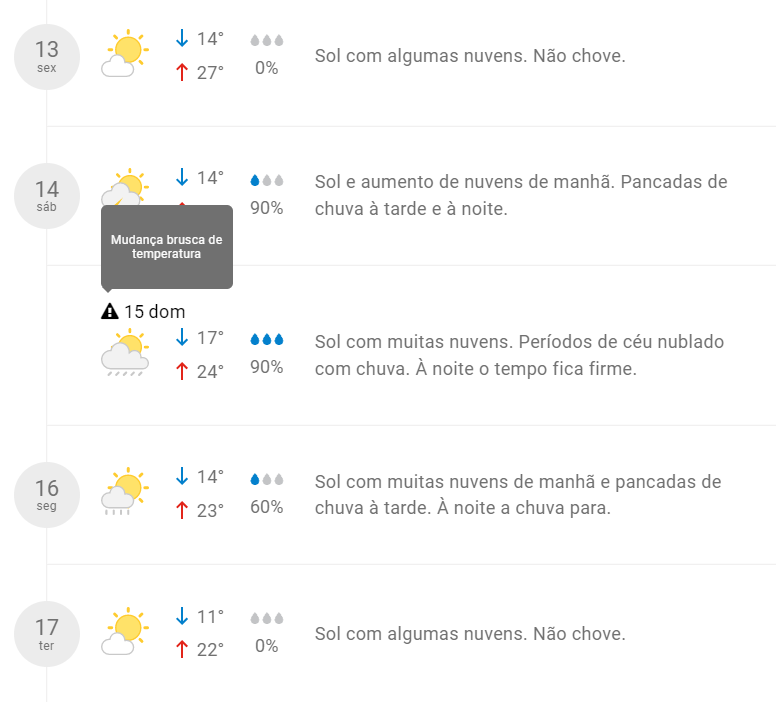The image size is (776, 702).
Task: Click the 15 dom date label
Action: pos(154,312)
